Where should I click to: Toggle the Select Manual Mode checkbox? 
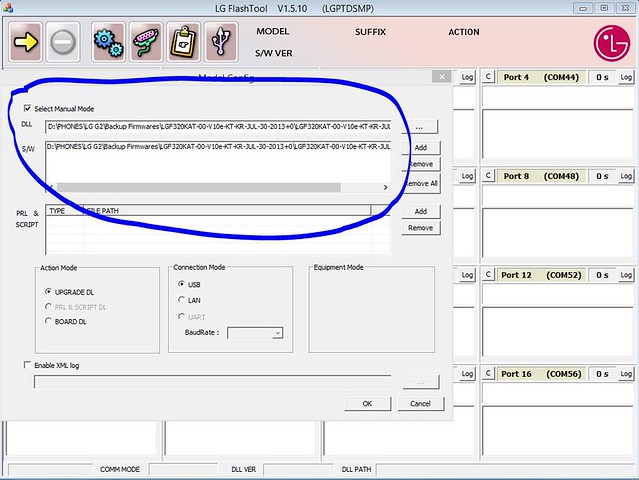27,108
